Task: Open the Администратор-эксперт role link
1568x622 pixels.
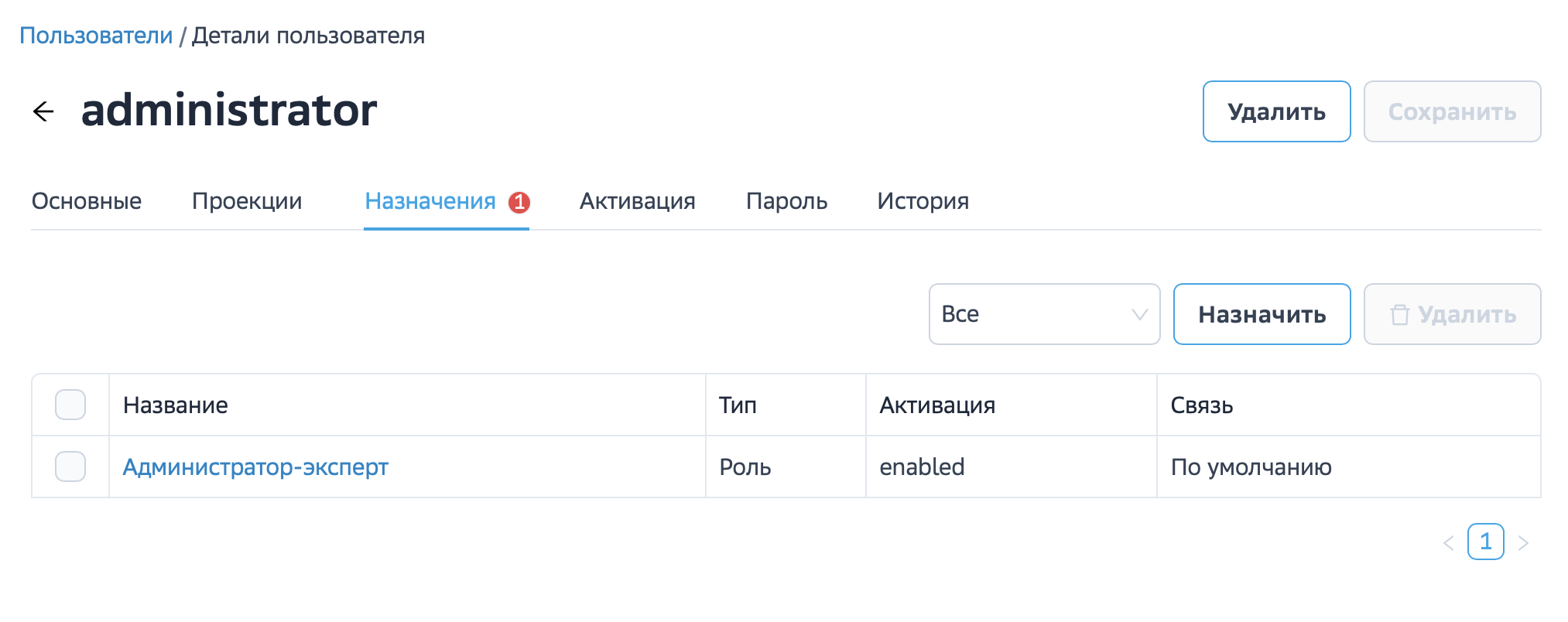Action: pyautogui.click(x=255, y=467)
